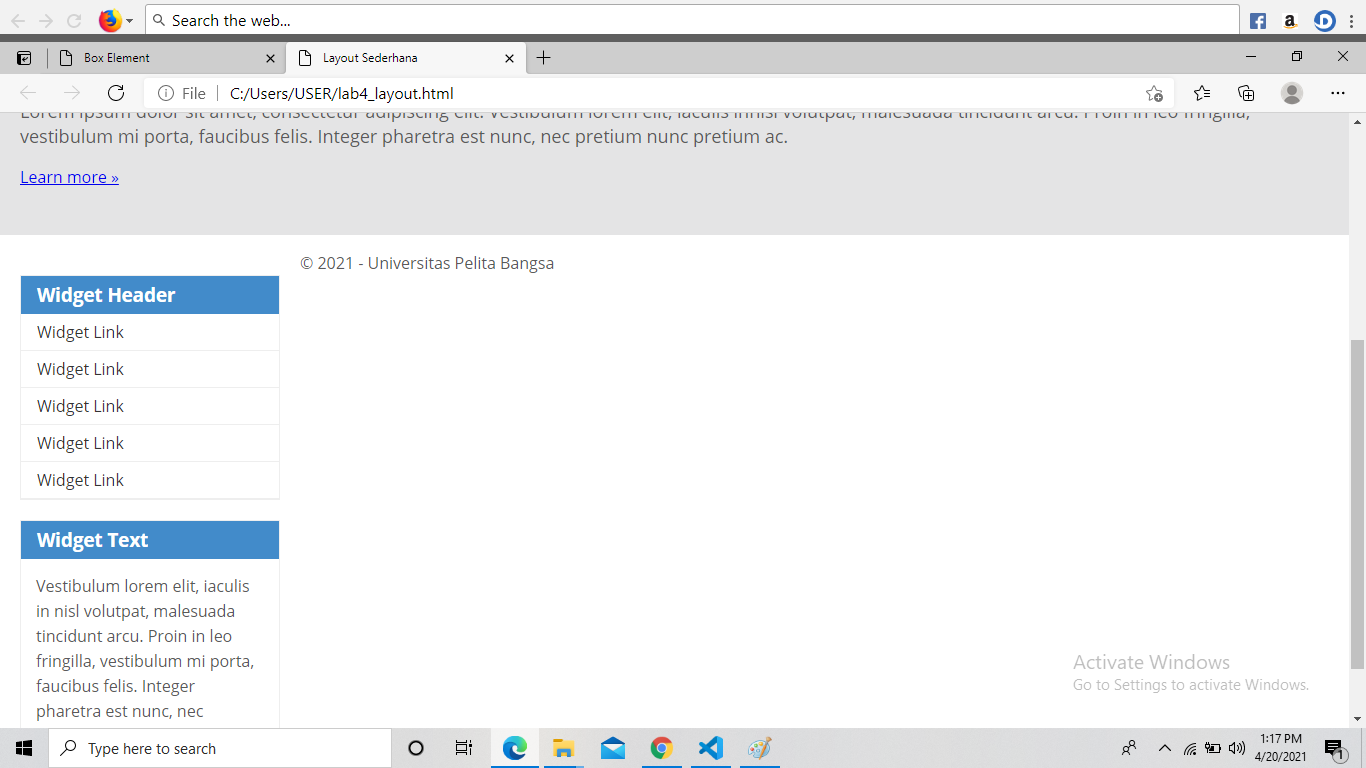Image resolution: width=1366 pixels, height=768 pixels.
Task: Open Amazon via its shortcut icon in top bar
Action: click(x=1291, y=20)
